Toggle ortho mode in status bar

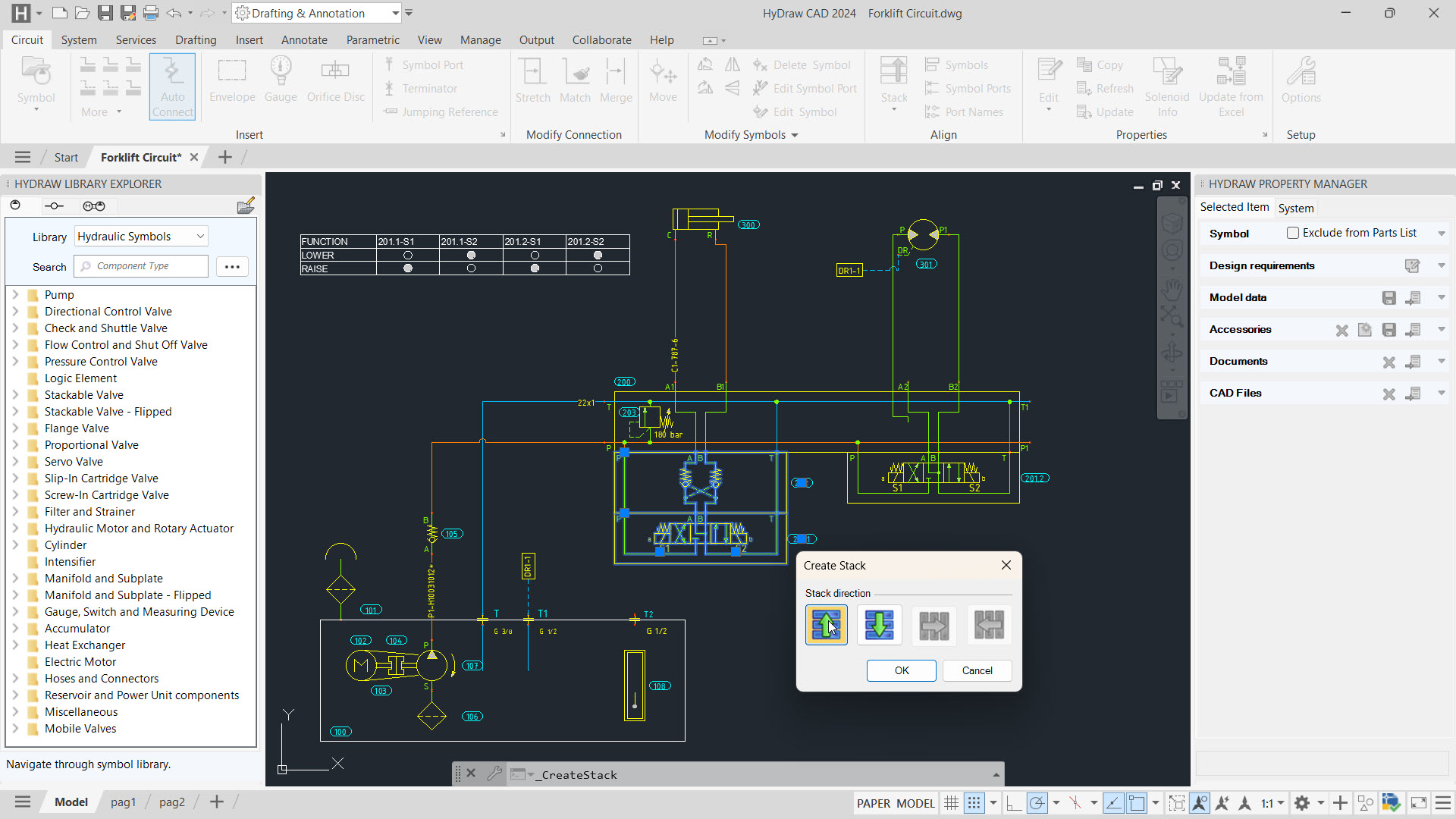pyautogui.click(x=1013, y=802)
